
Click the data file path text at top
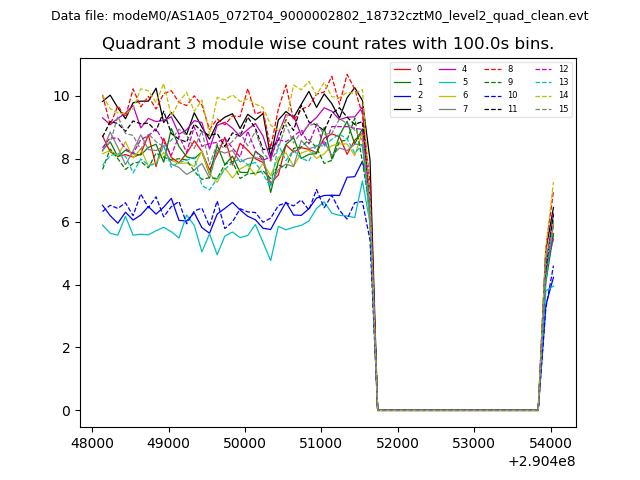click(320, 16)
